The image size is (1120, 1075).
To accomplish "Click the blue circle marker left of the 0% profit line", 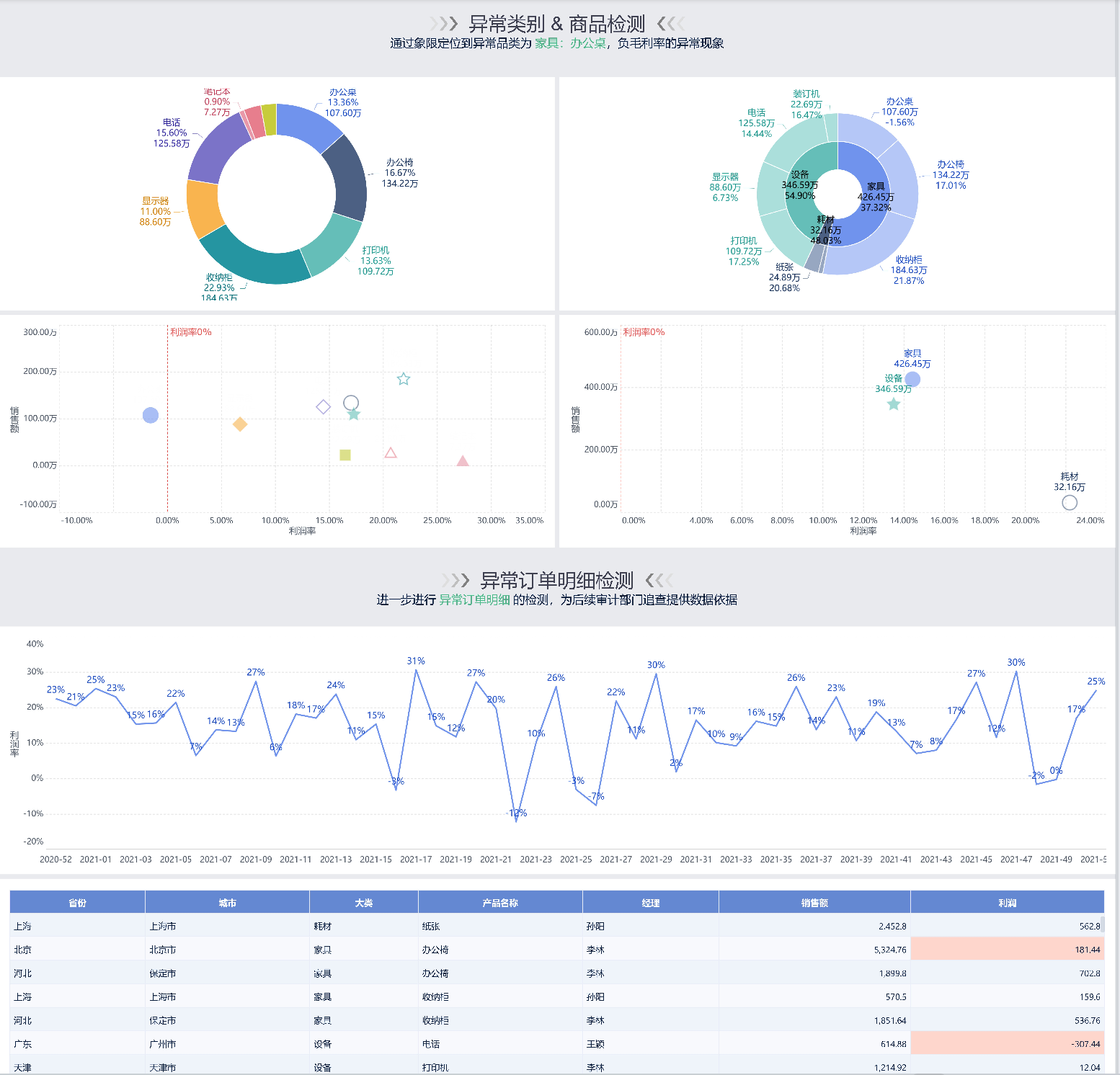I will point(150,415).
